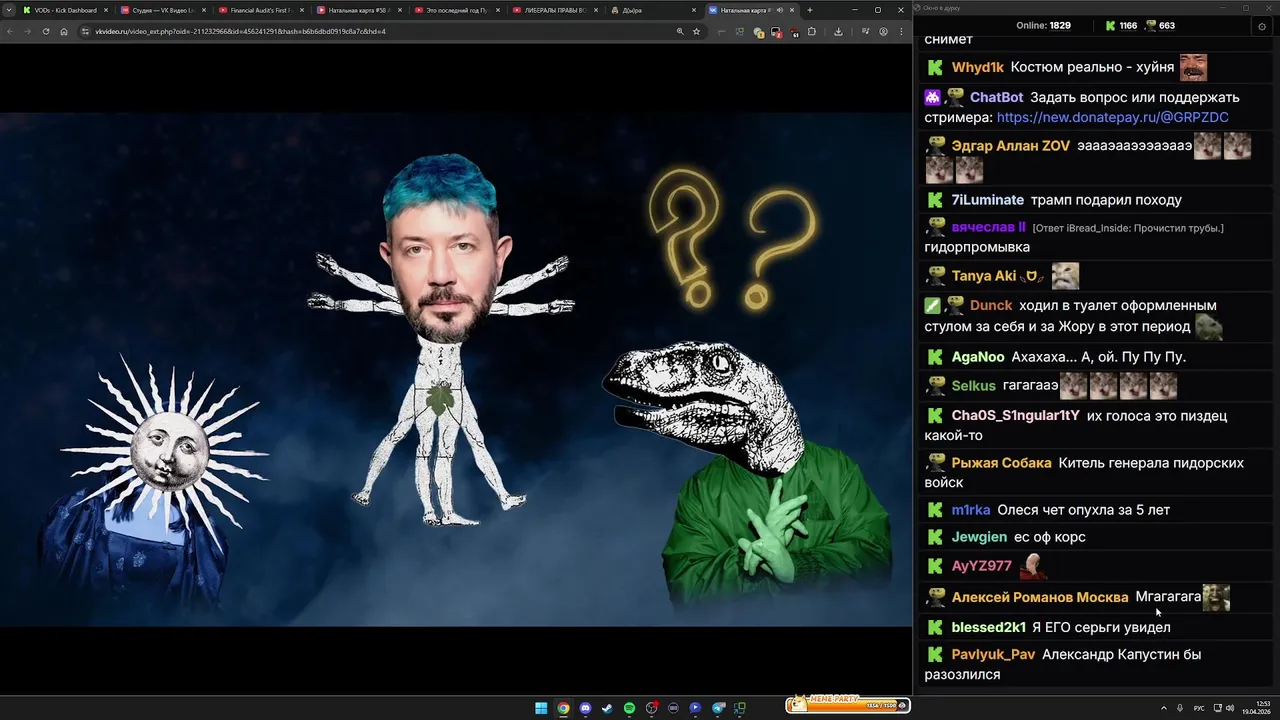Click the username Selkus
The height and width of the screenshot is (720, 1280).
[973, 386]
